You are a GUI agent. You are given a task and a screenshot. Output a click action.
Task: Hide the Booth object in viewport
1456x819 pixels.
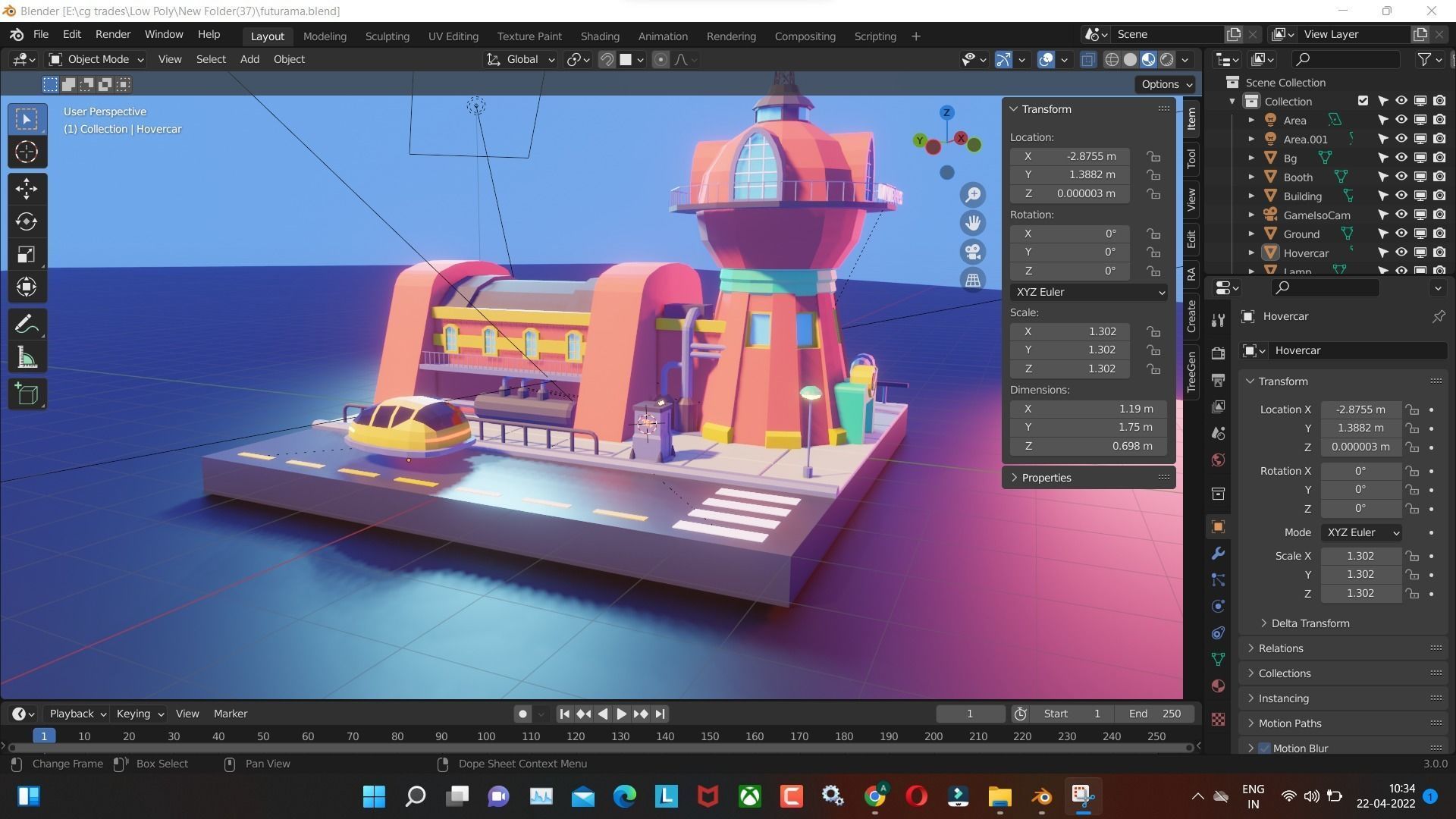[1401, 177]
